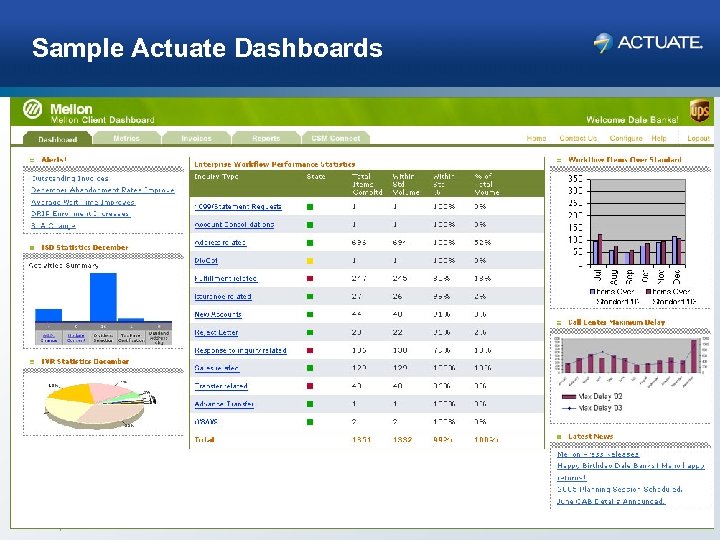The height and width of the screenshot is (540, 720).
Task: Click green status square in Address related row
Action: point(310,242)
